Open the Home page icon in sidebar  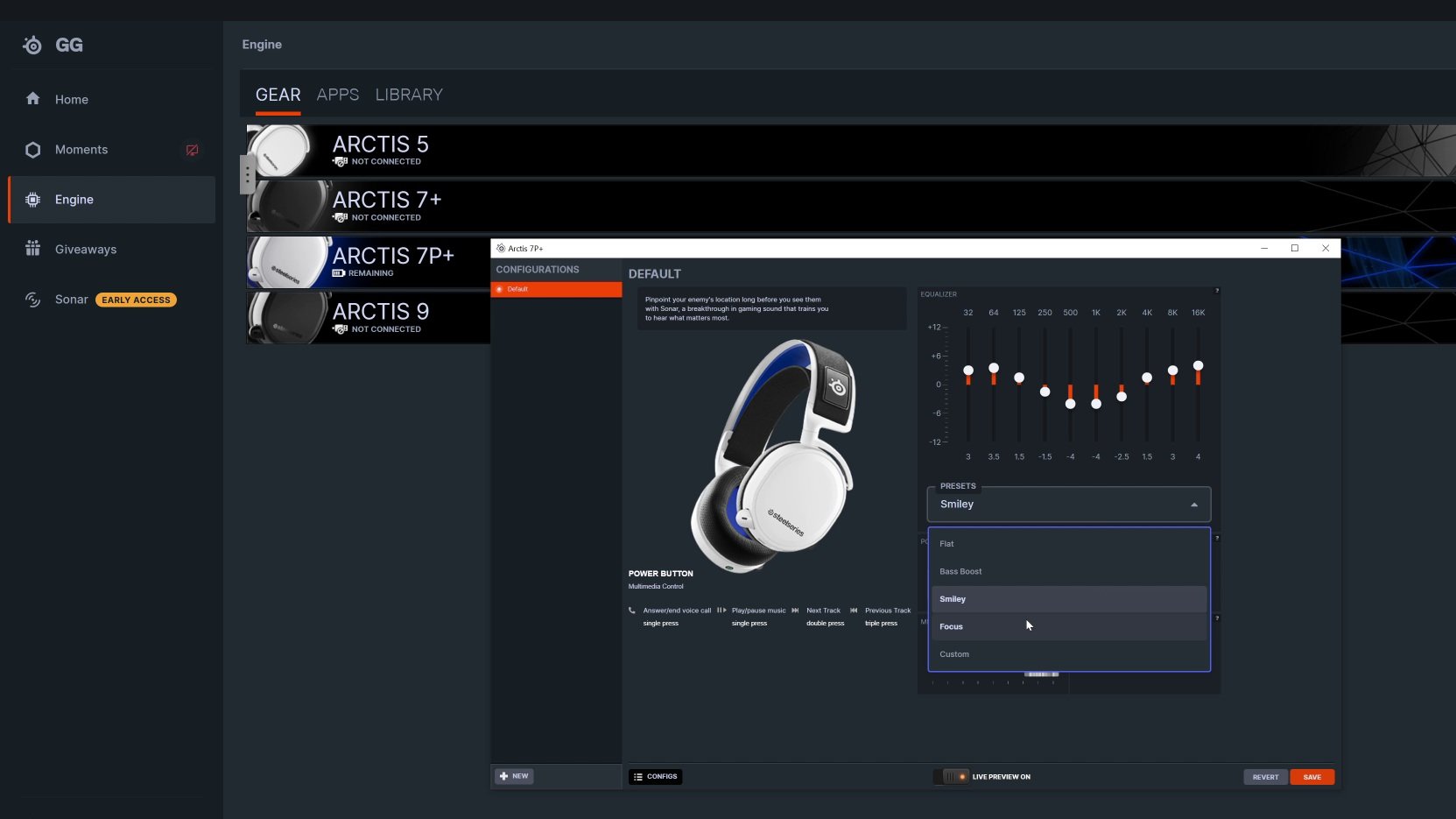(33, 99)
